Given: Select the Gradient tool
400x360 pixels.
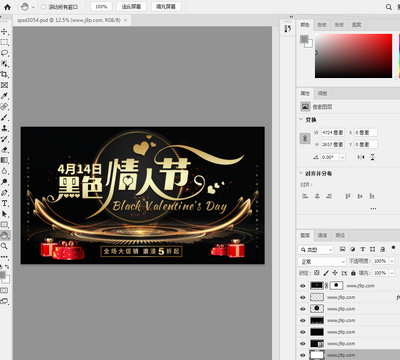Looking at the screenshot, I should (4, 160).
